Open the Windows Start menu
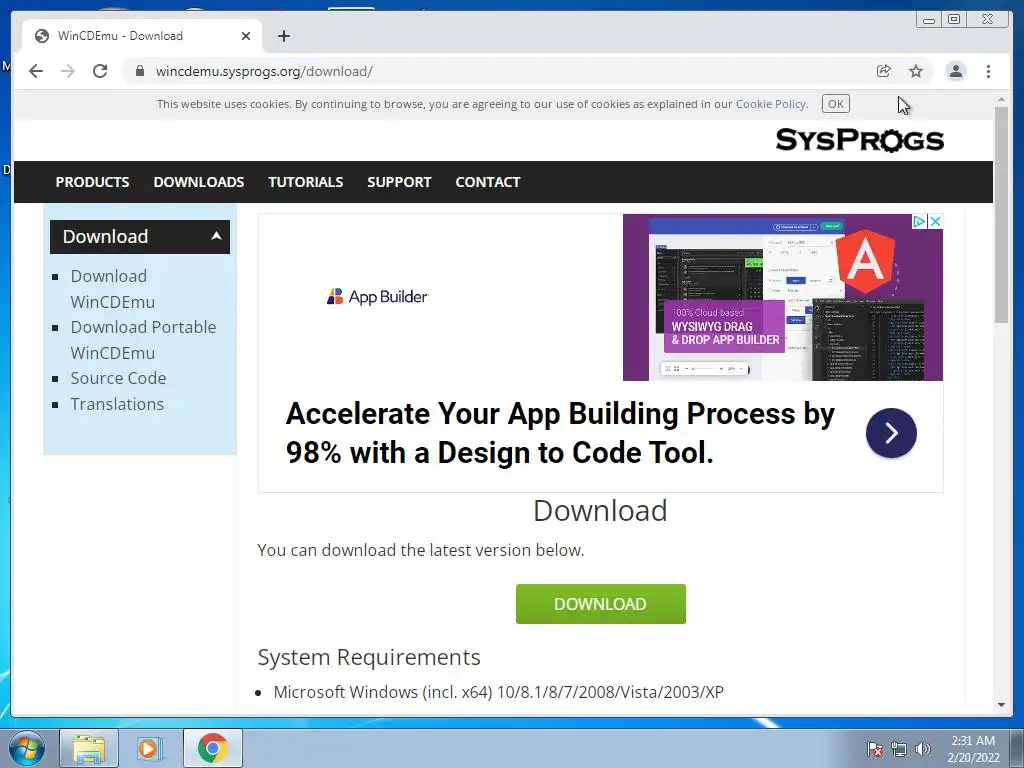1024x768 pixels. (x=27, y=749)
